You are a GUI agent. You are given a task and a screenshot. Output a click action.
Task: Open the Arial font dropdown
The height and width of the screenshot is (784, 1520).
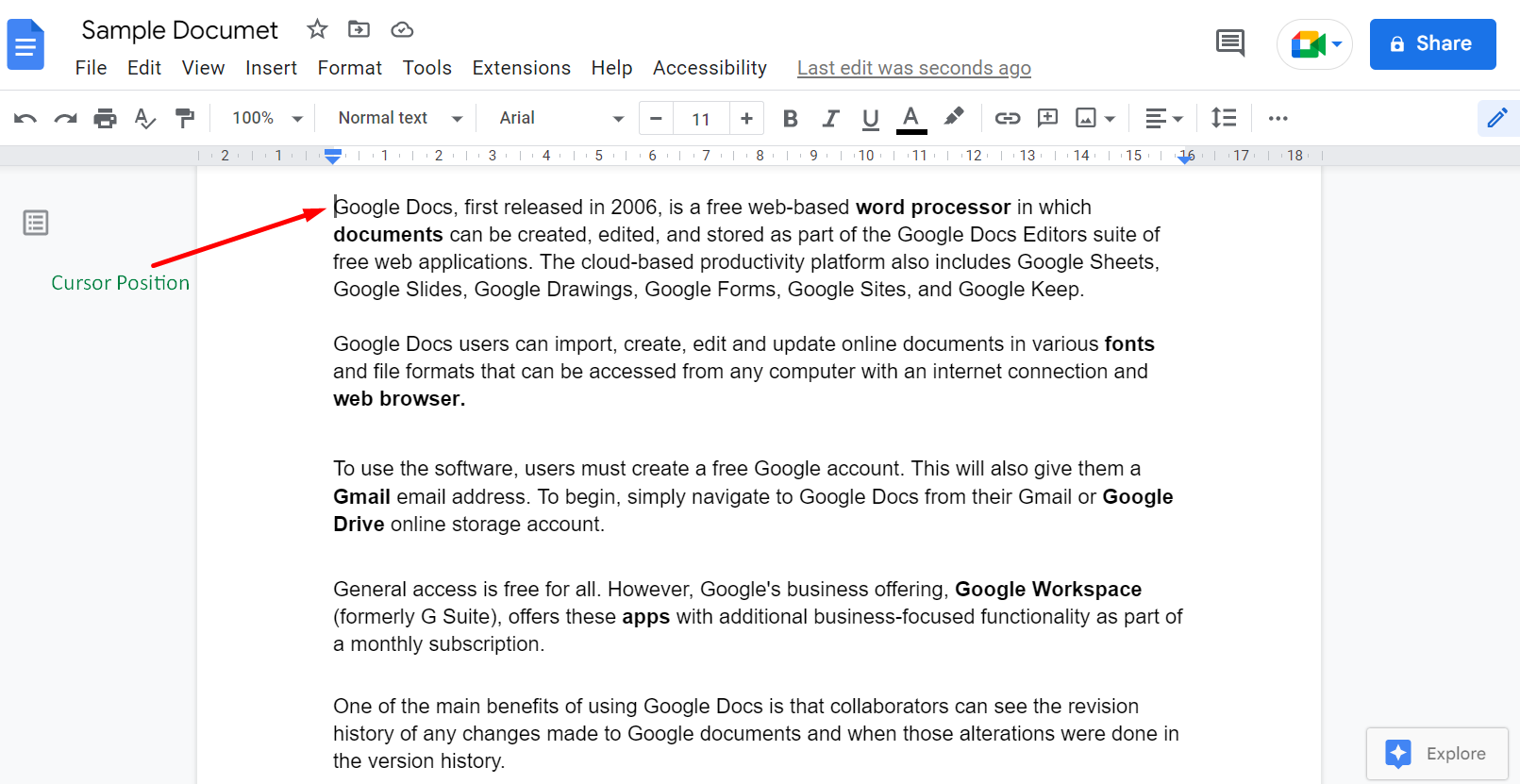click(561, 118)
